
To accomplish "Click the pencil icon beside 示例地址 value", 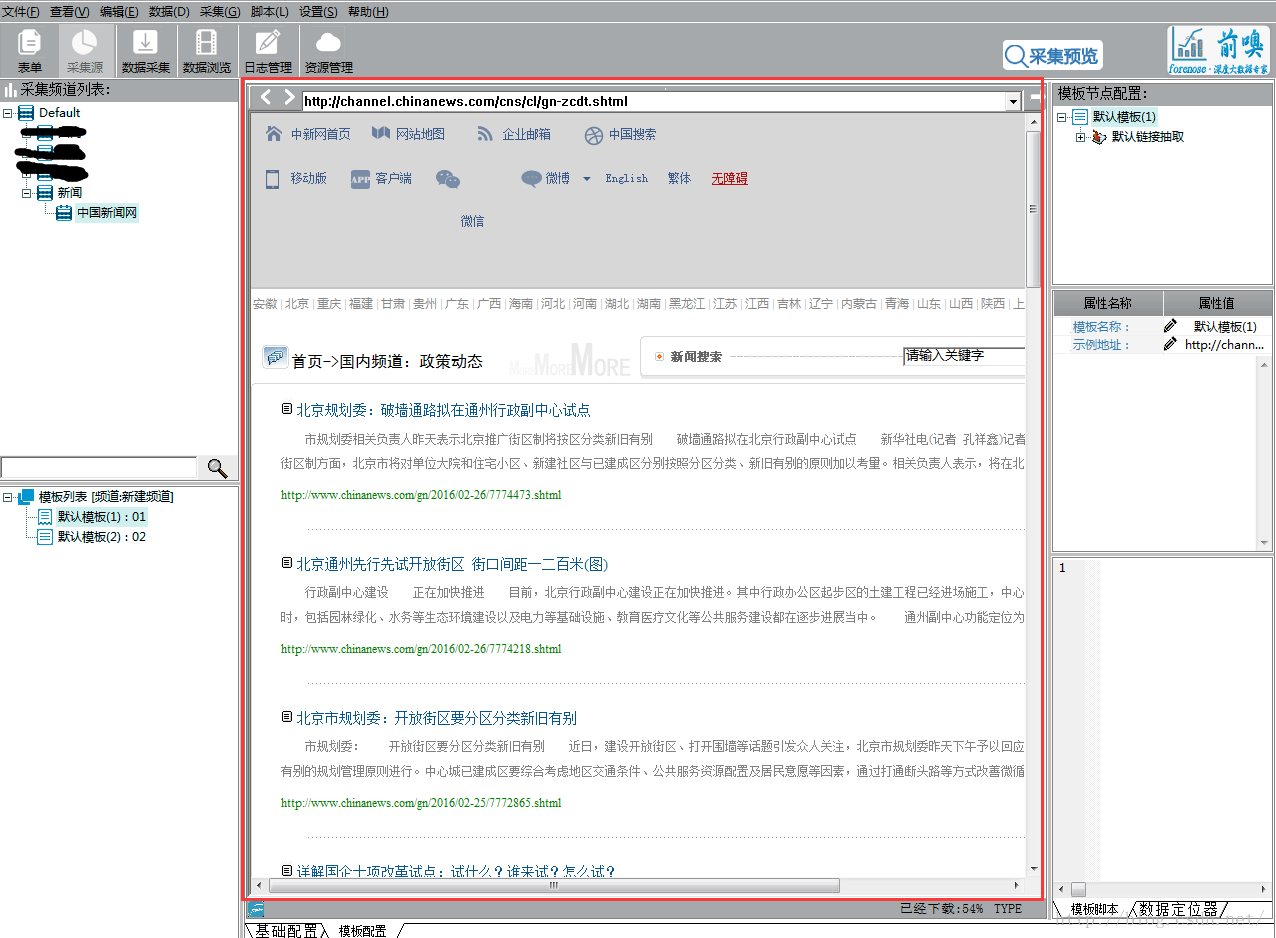I will pyautogui.click(x=1170, y=344).
